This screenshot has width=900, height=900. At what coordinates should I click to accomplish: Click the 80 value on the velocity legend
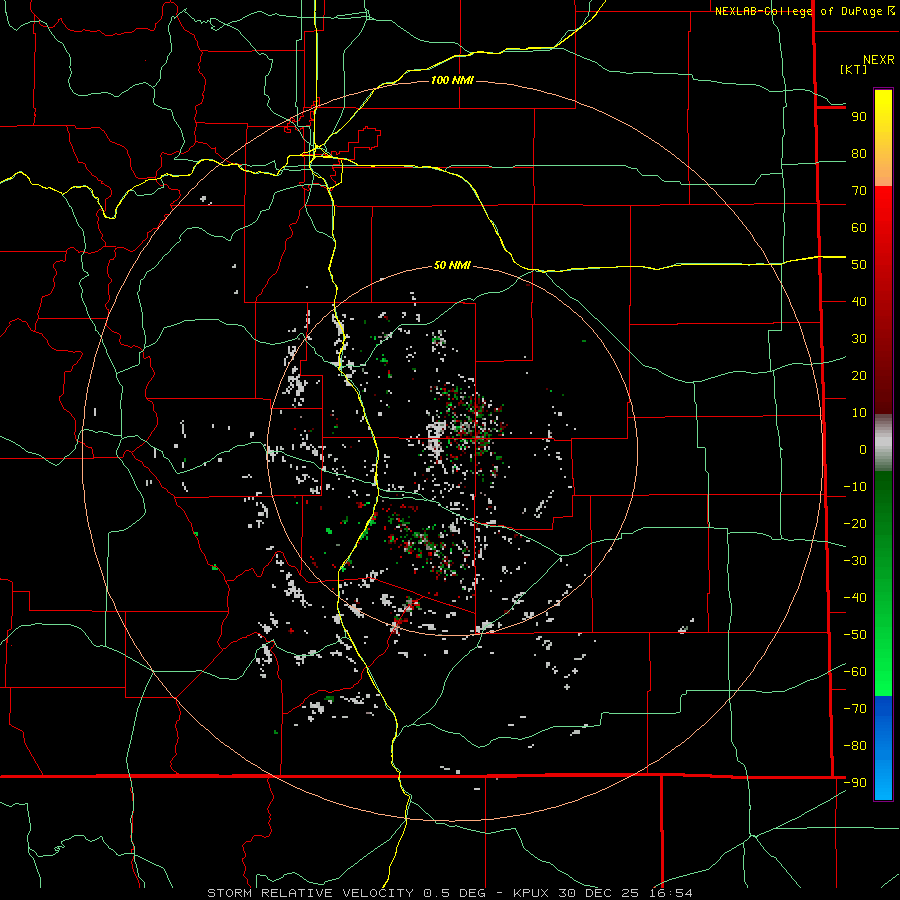click(x=859, y=153)
